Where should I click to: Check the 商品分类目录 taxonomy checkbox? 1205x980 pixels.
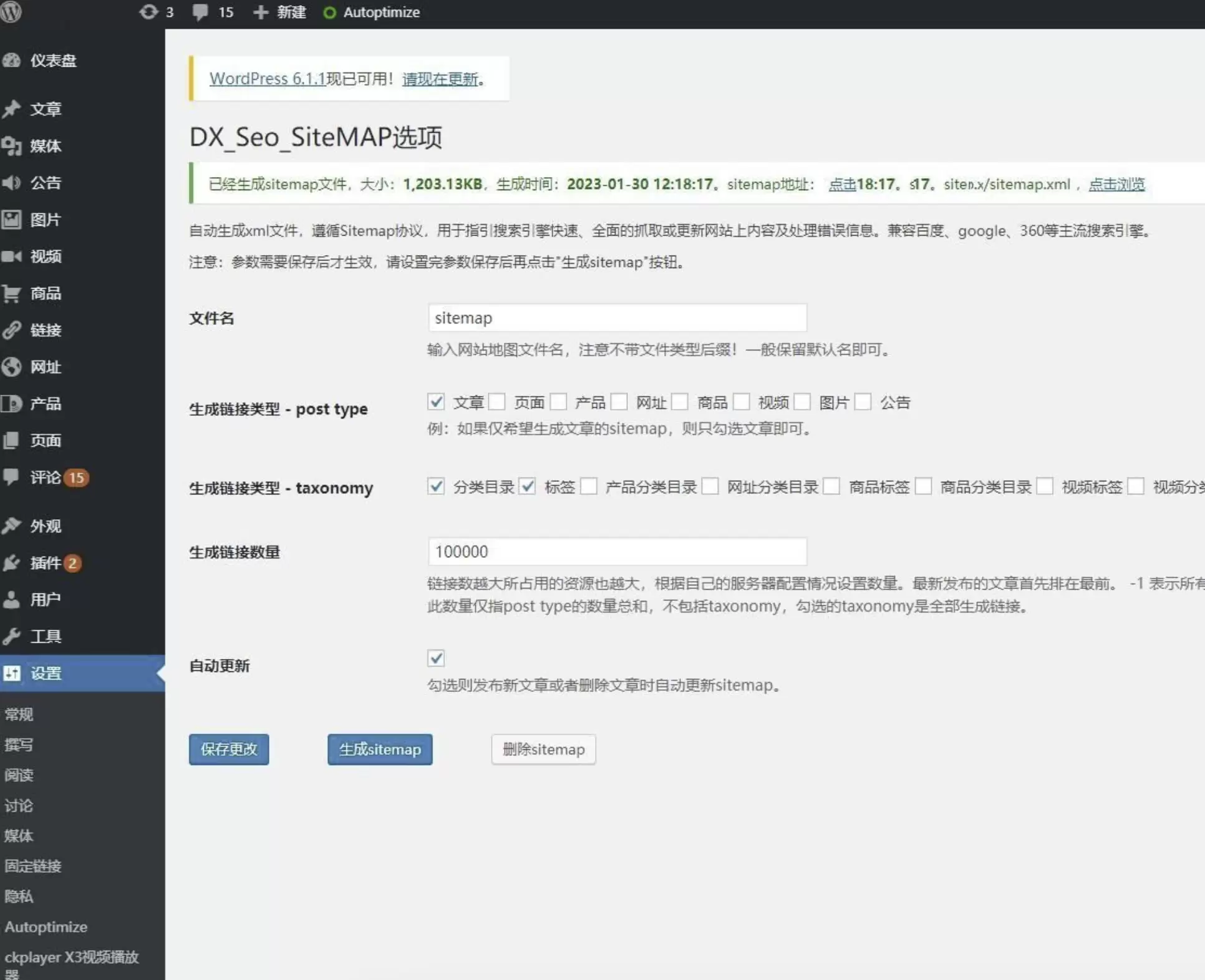tap(924, 486)
